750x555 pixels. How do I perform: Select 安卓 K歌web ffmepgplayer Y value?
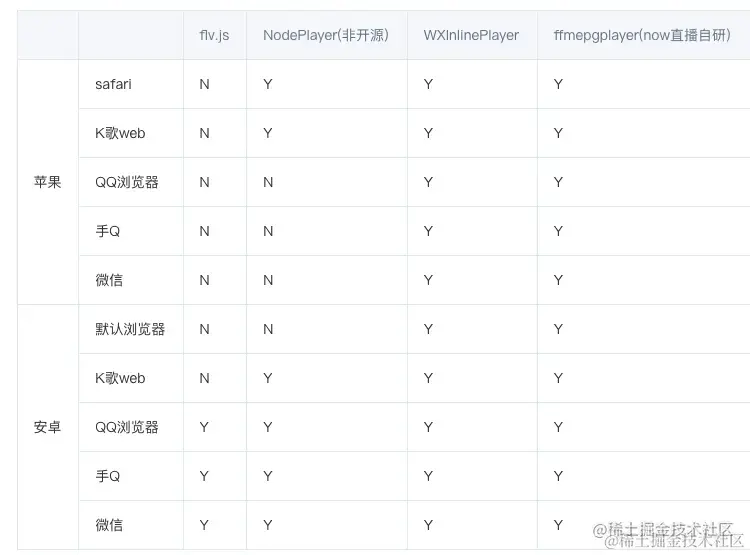tap(558, 378)
